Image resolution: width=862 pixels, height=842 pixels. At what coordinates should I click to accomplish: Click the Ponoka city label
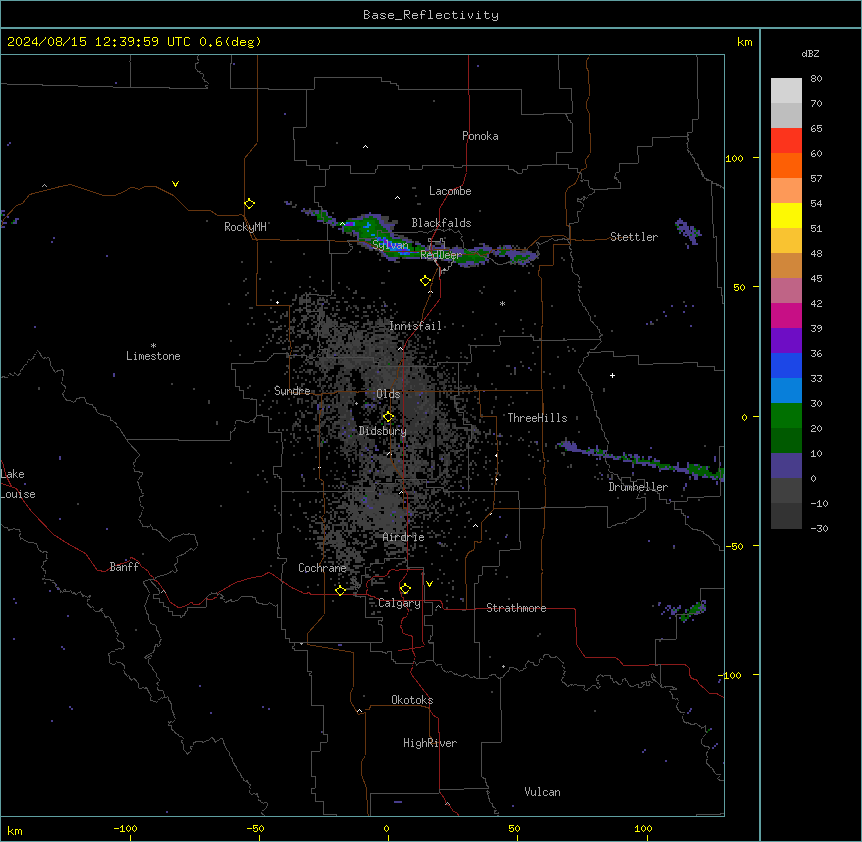[x=480, y=136]
